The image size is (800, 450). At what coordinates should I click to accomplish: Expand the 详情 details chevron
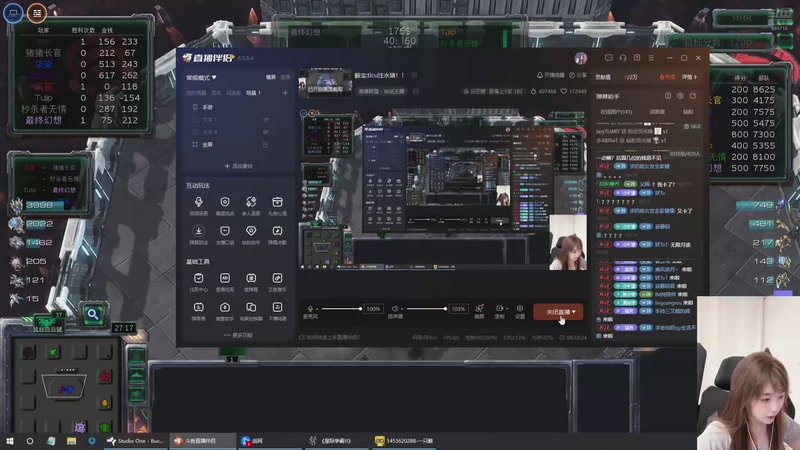coord(689,77)
